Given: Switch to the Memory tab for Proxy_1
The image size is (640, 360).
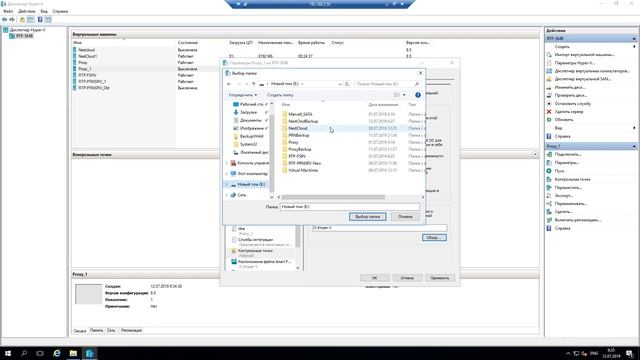Looking at the screenshot, I should tap(97, 330).
